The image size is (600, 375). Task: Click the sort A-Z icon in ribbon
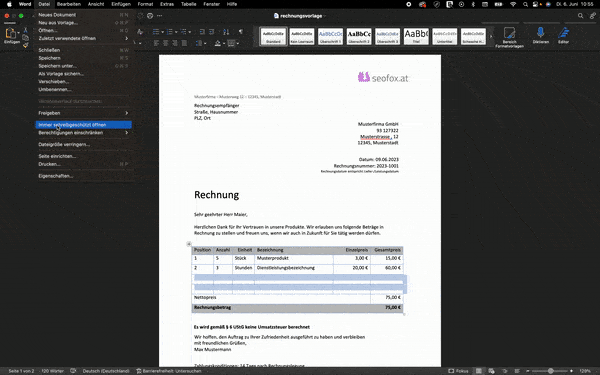226,31
